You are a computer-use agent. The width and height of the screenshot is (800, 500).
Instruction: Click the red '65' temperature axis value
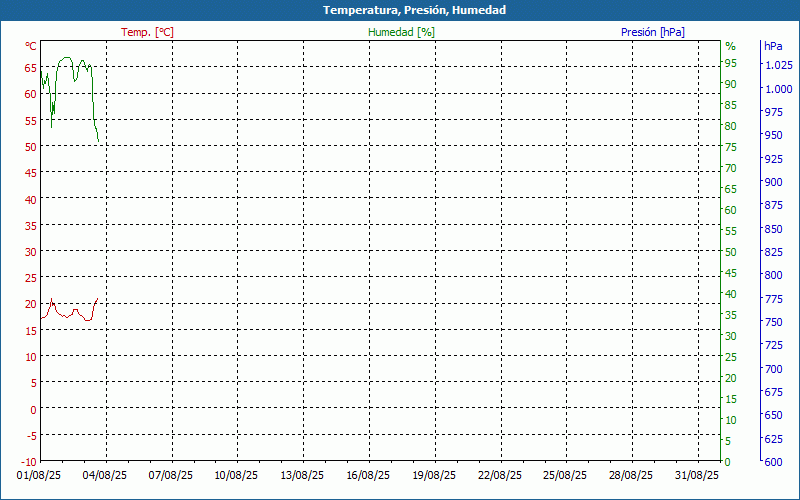(x=31, y=68)
